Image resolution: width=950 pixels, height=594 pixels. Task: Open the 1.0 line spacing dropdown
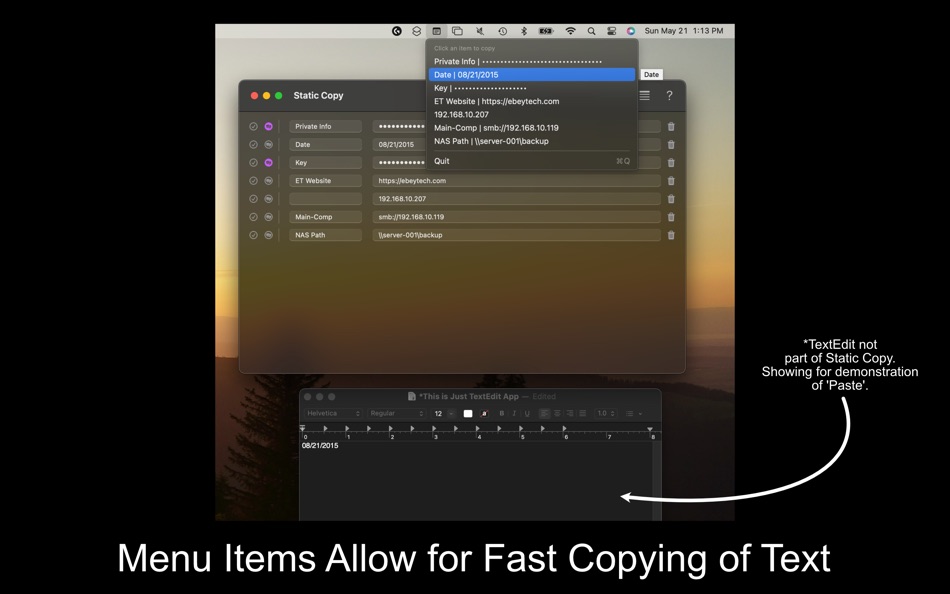(x=606, y=413)
